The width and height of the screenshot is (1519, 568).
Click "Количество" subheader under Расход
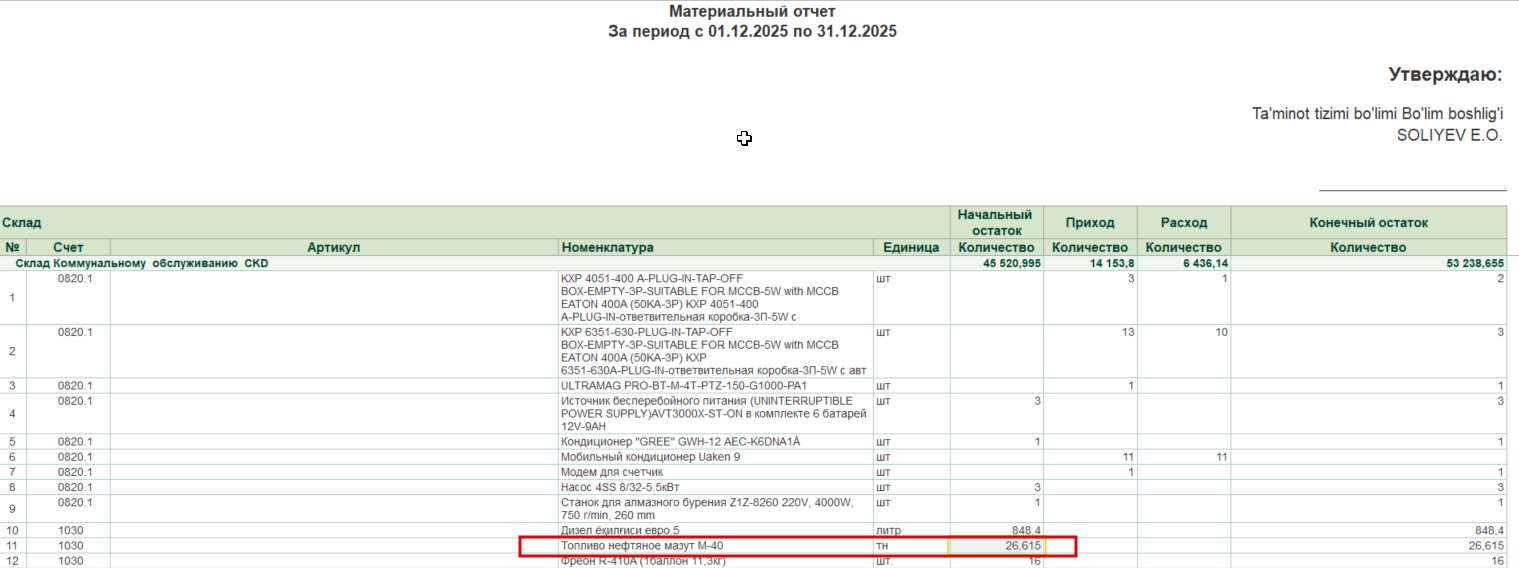coord(1184,247)
